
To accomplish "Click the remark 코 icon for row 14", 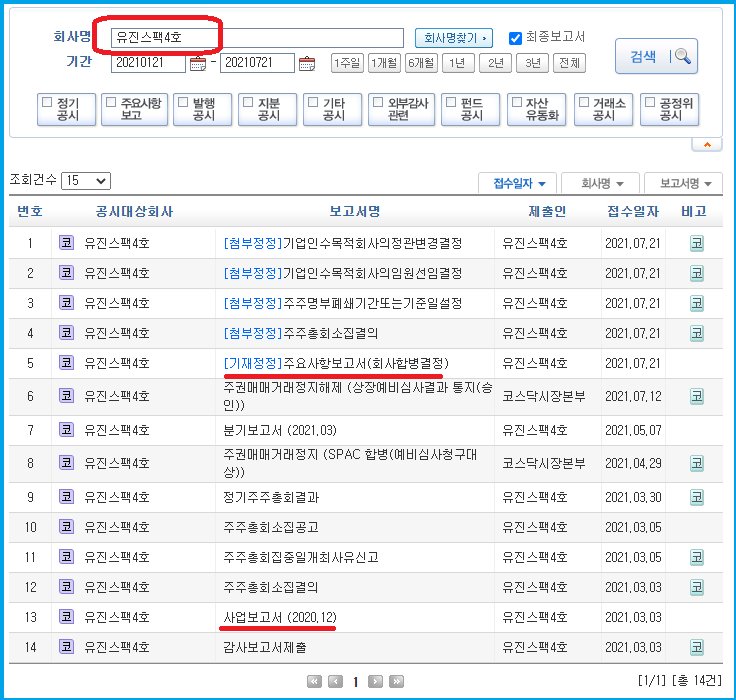I will 697,647.
